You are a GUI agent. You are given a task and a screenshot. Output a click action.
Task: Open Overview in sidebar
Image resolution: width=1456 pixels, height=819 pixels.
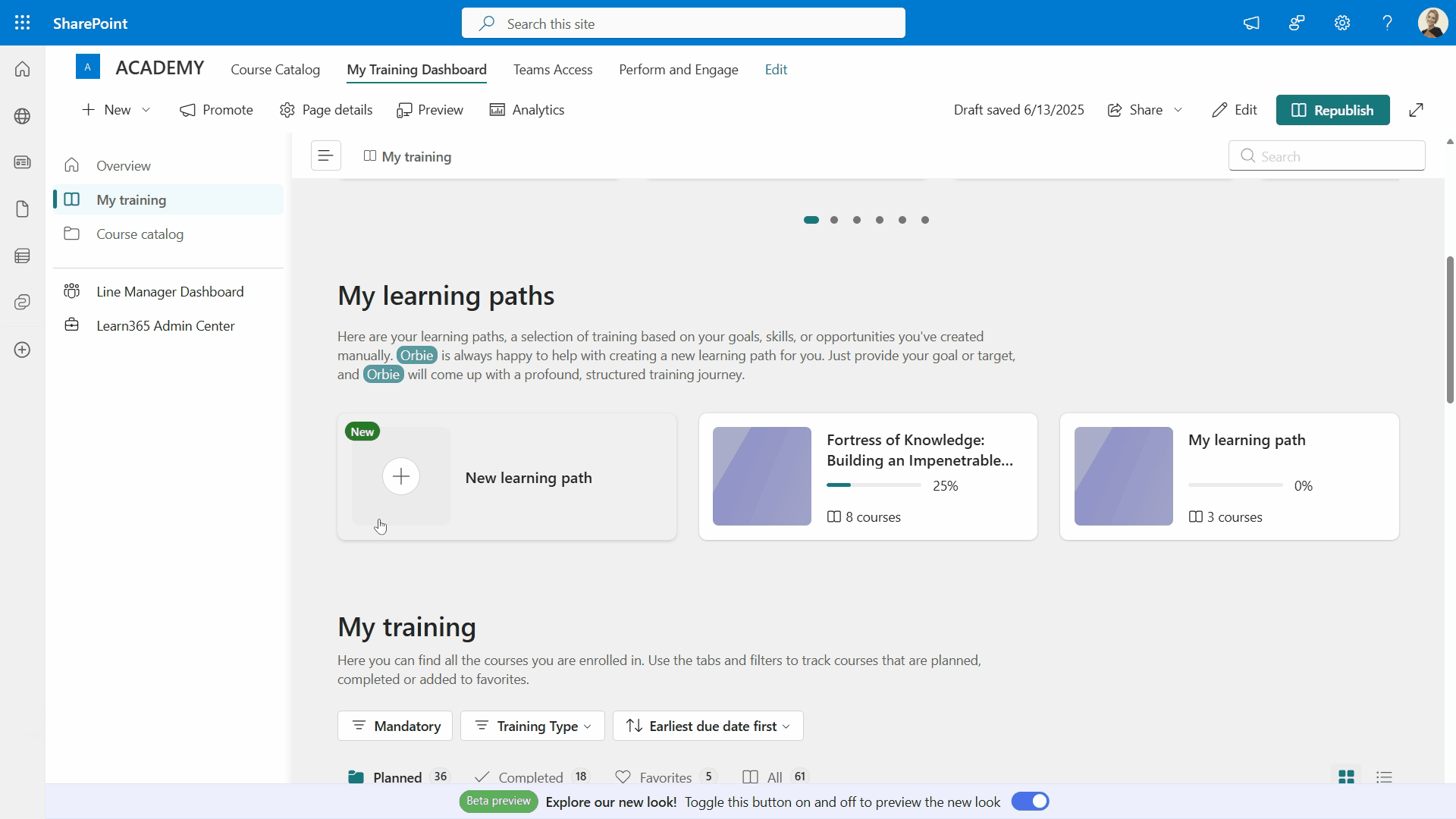[x=168, y=165]
